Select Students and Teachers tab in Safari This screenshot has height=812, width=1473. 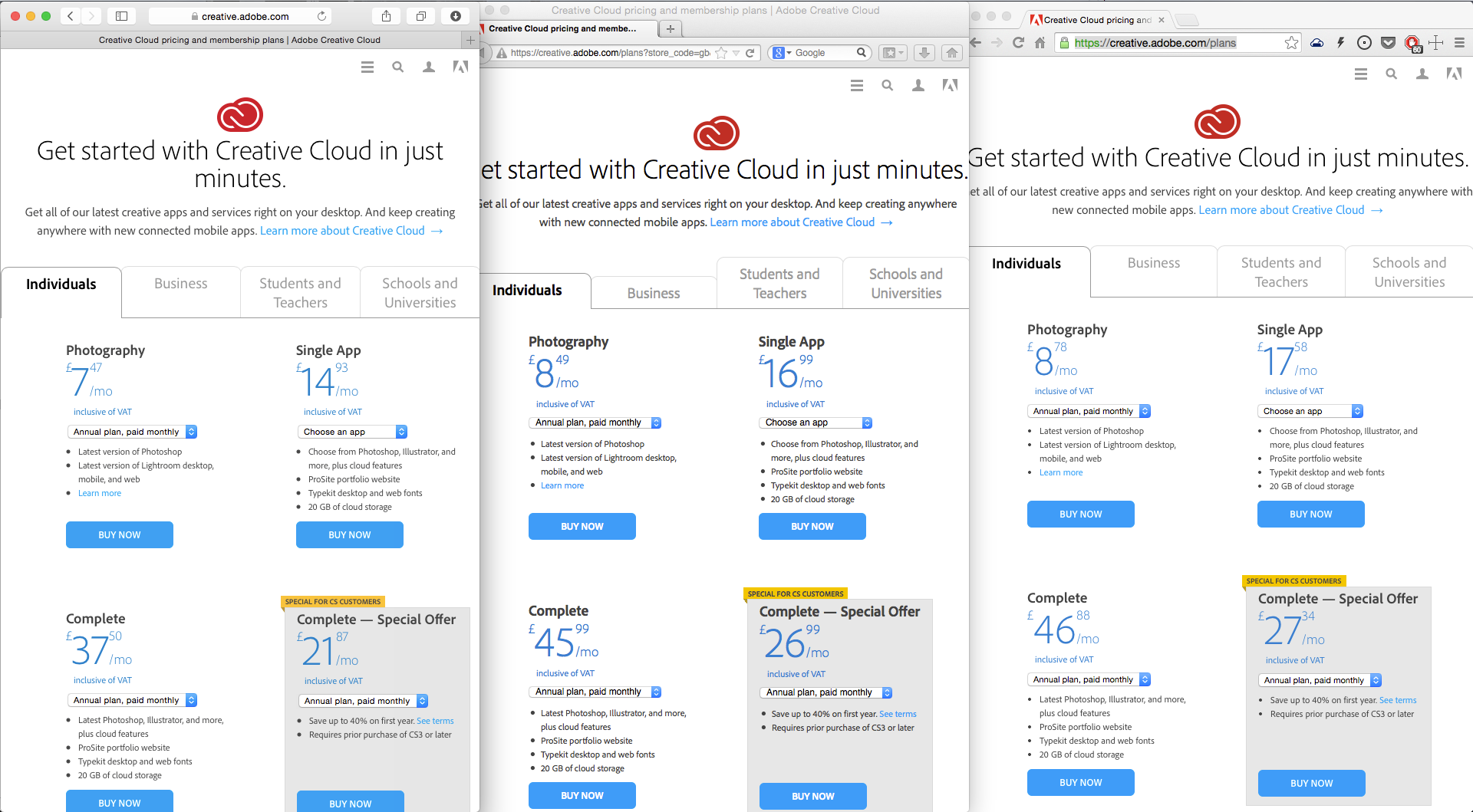(x=300, y=293)
